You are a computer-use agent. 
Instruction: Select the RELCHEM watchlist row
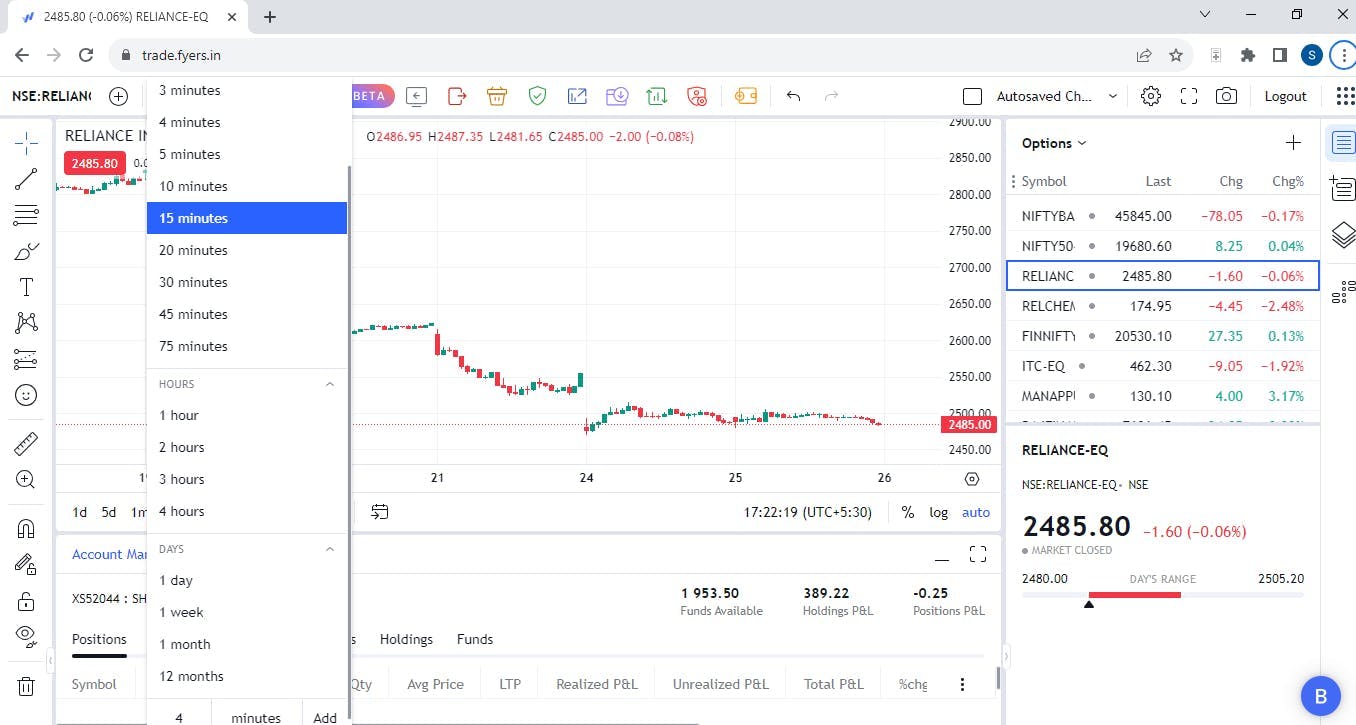(x=1163, y=306)
